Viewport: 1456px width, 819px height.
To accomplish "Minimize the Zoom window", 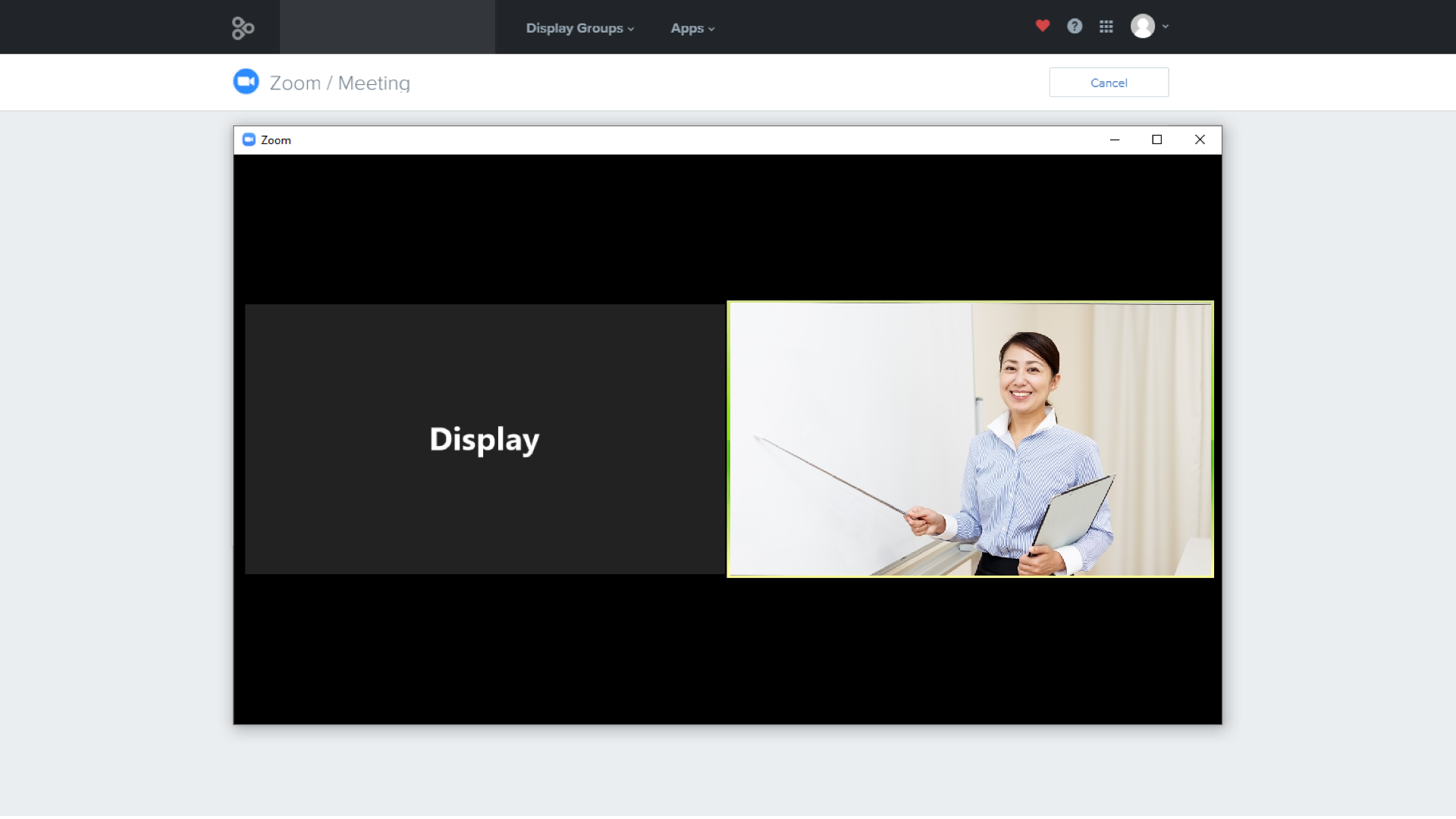I will 1115,140.
